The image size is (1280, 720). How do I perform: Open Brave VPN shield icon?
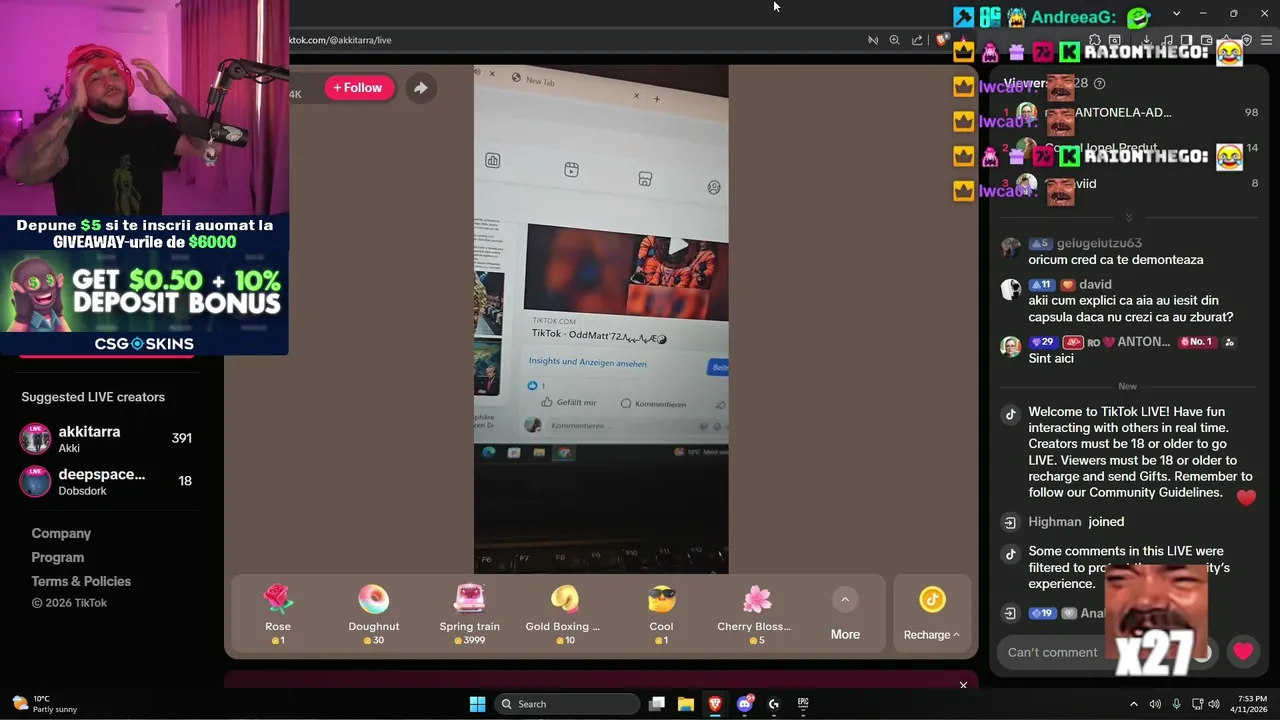[x=1246, y=40]
